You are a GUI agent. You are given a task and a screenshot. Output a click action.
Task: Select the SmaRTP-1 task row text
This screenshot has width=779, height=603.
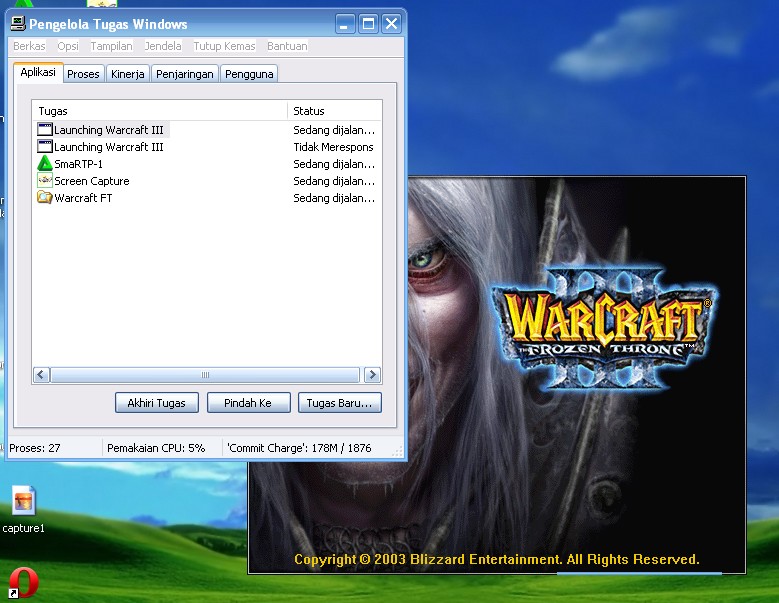[78, 164]
